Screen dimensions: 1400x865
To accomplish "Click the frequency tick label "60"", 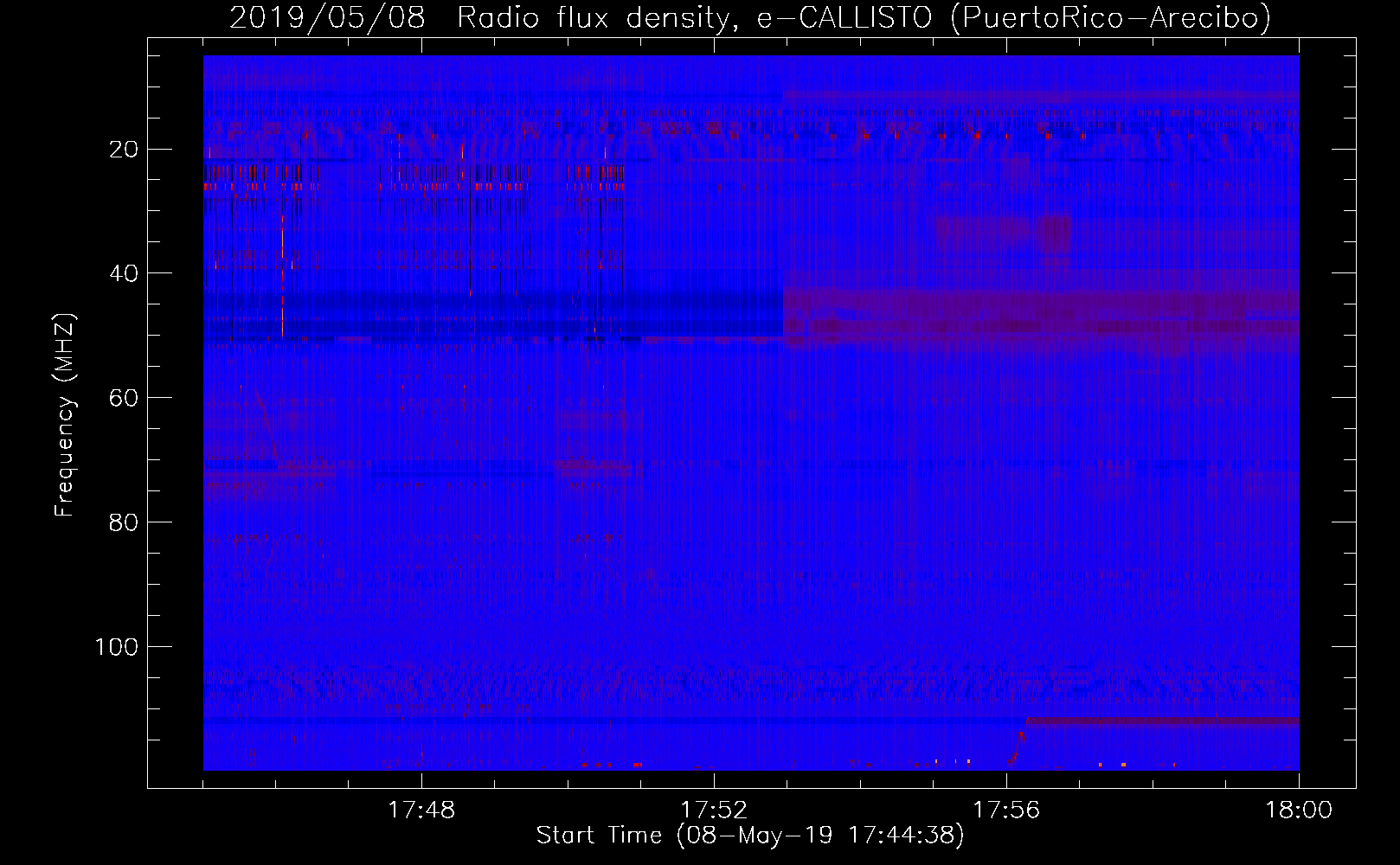I will pos(124,398).
